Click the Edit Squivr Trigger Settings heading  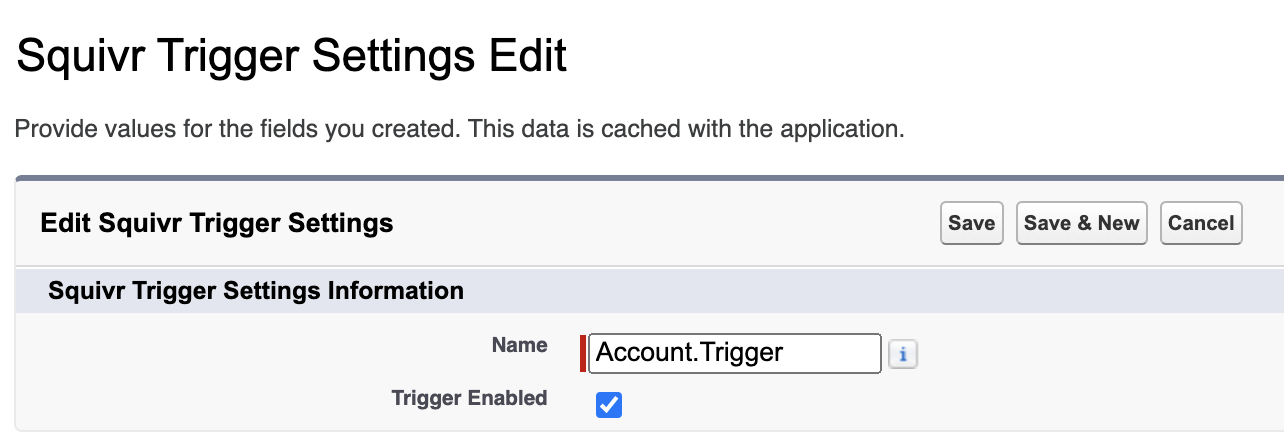216,223
